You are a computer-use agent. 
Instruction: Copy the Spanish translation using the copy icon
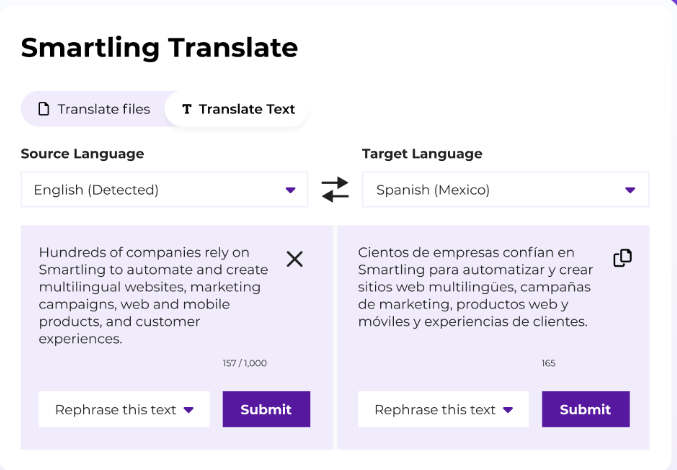pyautogui.click(x=622, y=258)
